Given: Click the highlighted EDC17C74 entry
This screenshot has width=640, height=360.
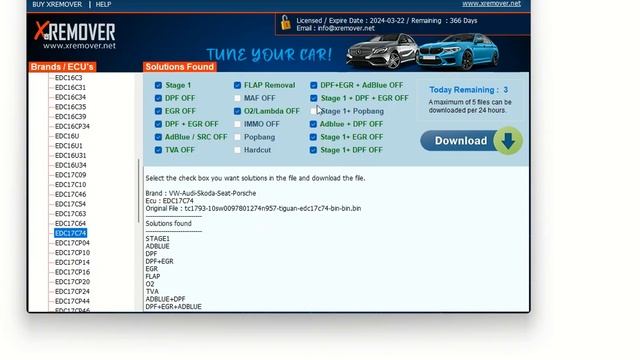Looking at the screenshot, I should [70, 233].
